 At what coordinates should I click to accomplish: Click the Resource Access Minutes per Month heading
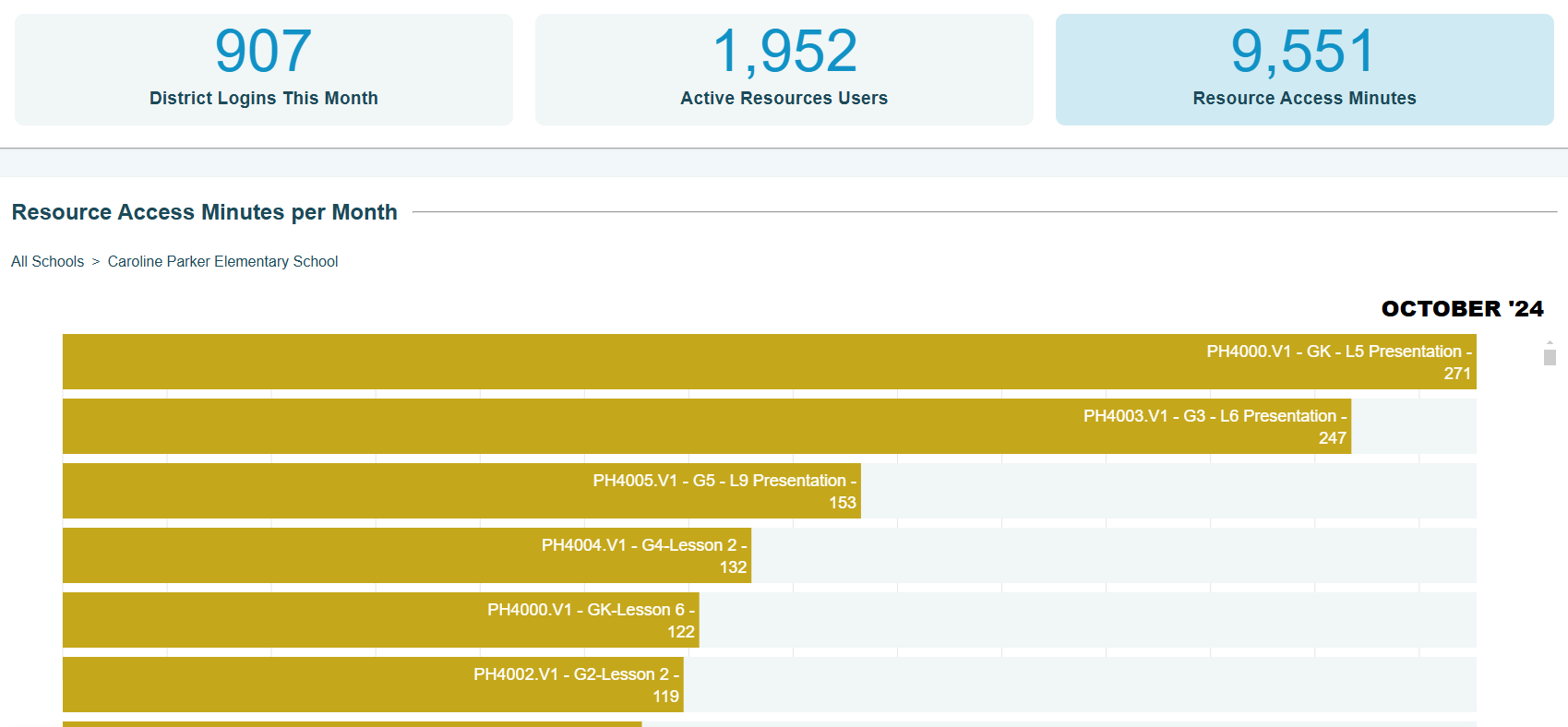click(x=204, y=212)
